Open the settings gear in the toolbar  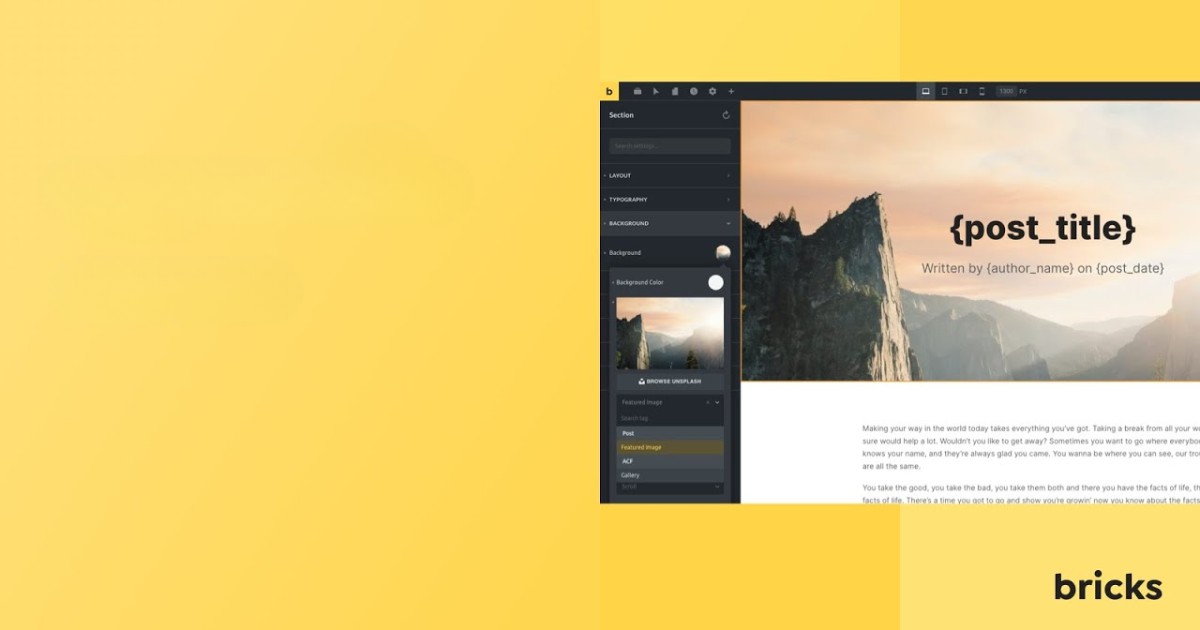pyautogui.click(x=712, y=90)
